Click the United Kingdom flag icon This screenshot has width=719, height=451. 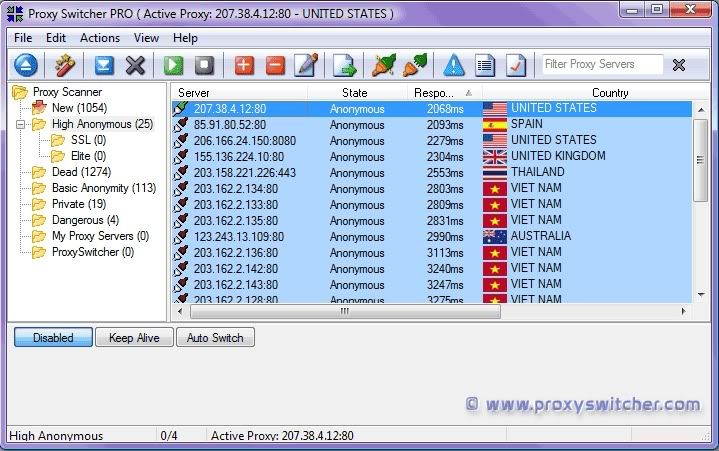(x=495, y=157)
